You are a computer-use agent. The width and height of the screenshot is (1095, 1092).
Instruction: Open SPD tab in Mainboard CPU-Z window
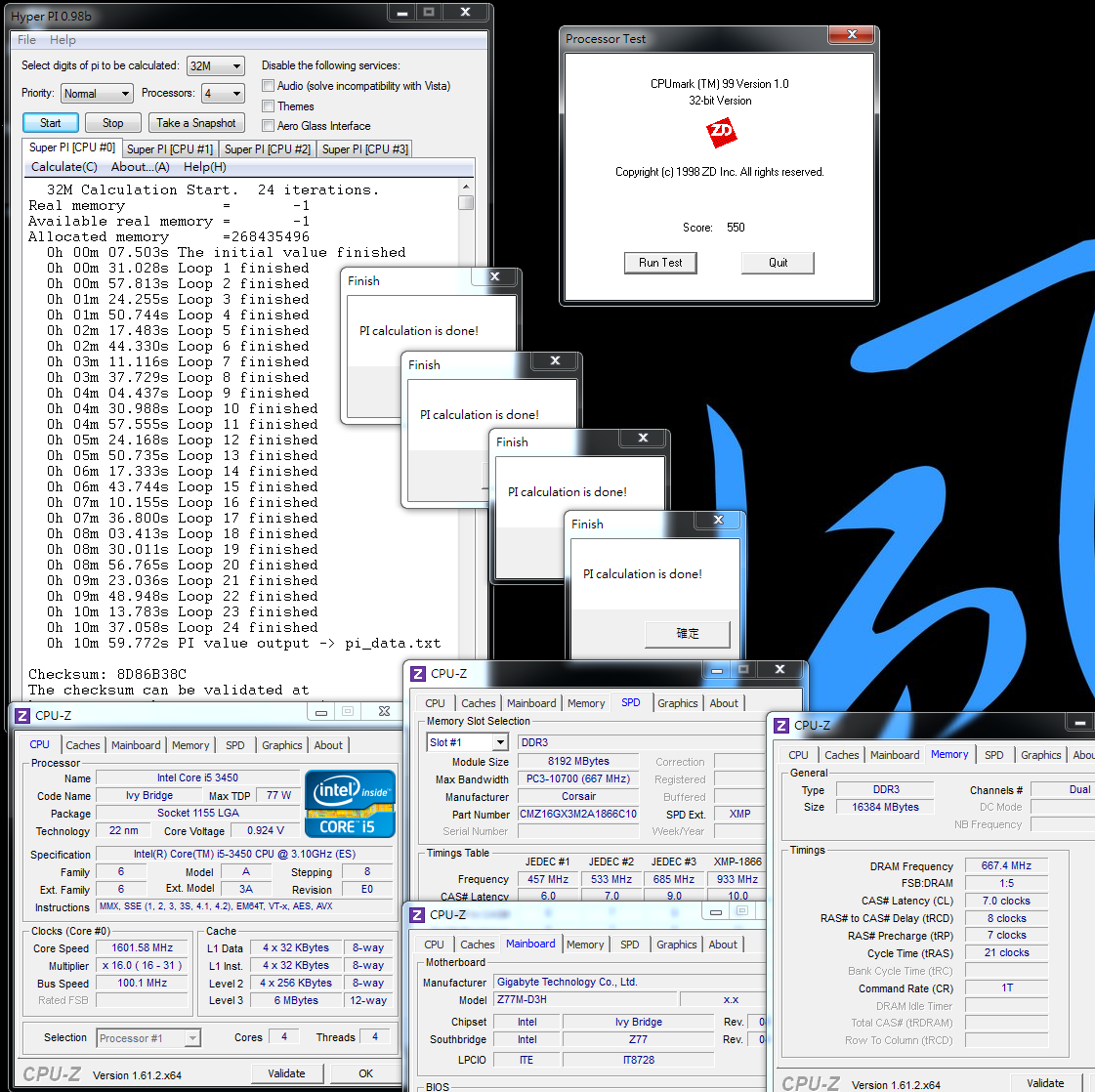(x=630, y=944)
